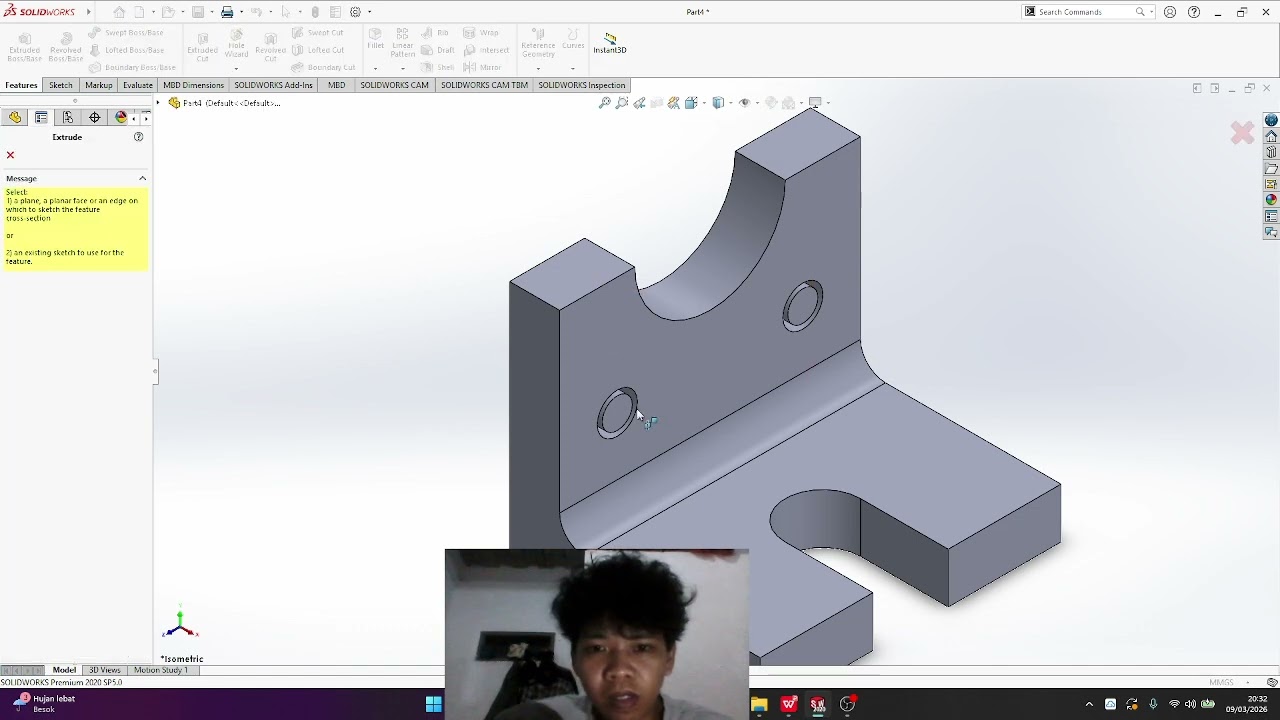Click the Instant3D tool
Image resolution: width=1280 pixels, height=720 pixels.
(610, 43)
